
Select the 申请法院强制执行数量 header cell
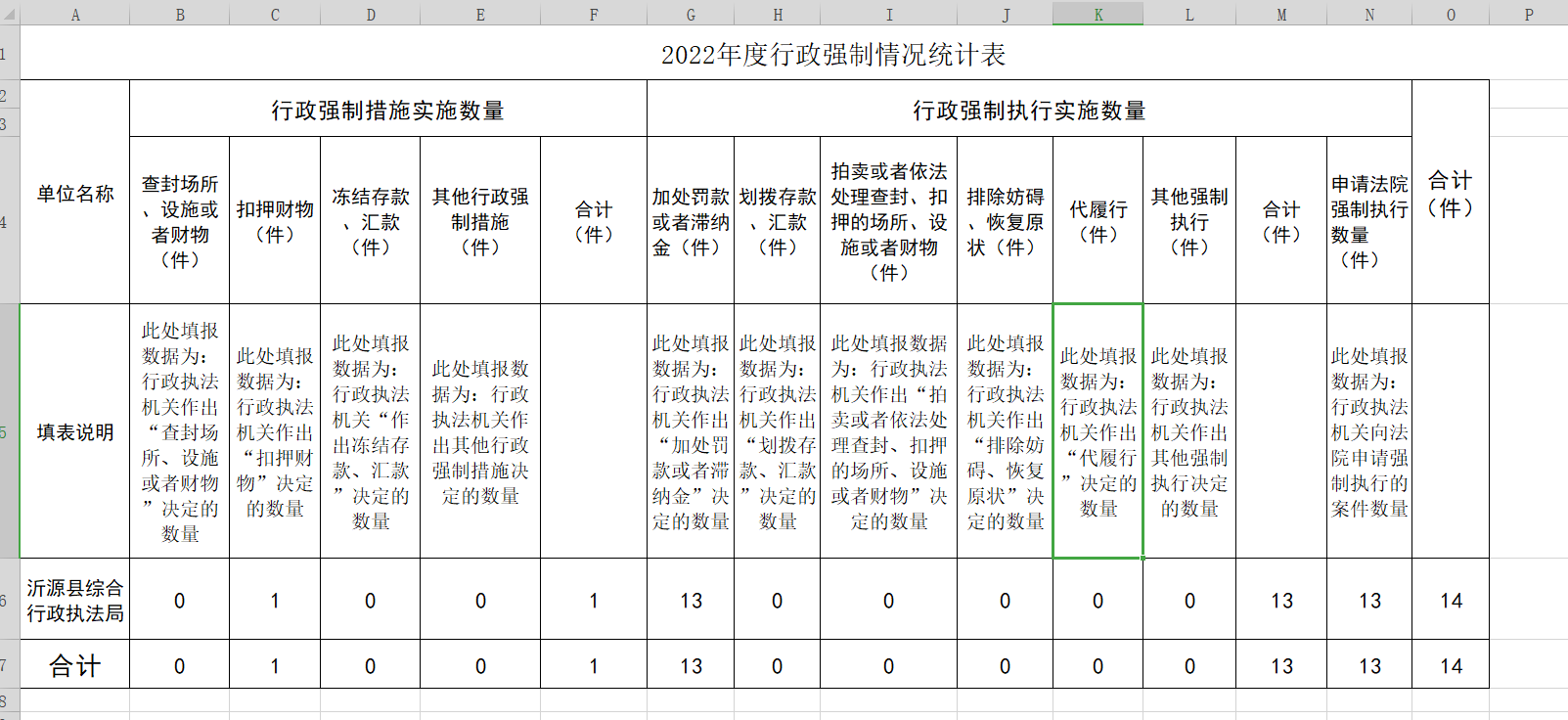(1368, 221)
